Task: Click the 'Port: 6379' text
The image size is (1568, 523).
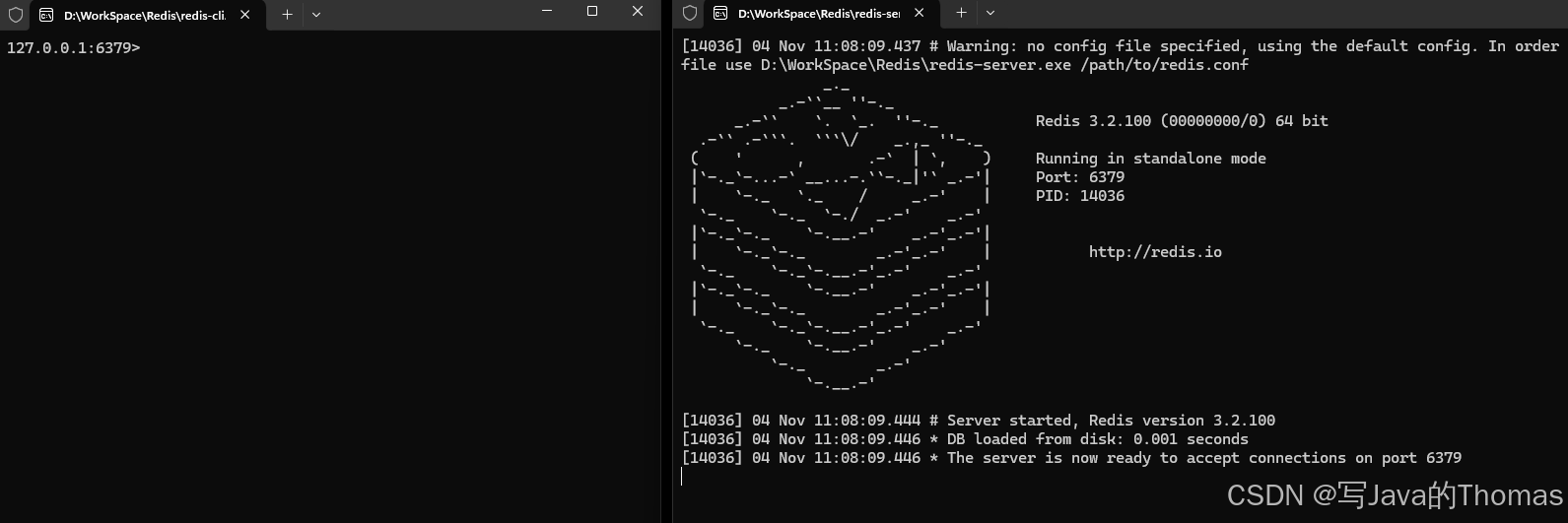Action: (1079, 177)
